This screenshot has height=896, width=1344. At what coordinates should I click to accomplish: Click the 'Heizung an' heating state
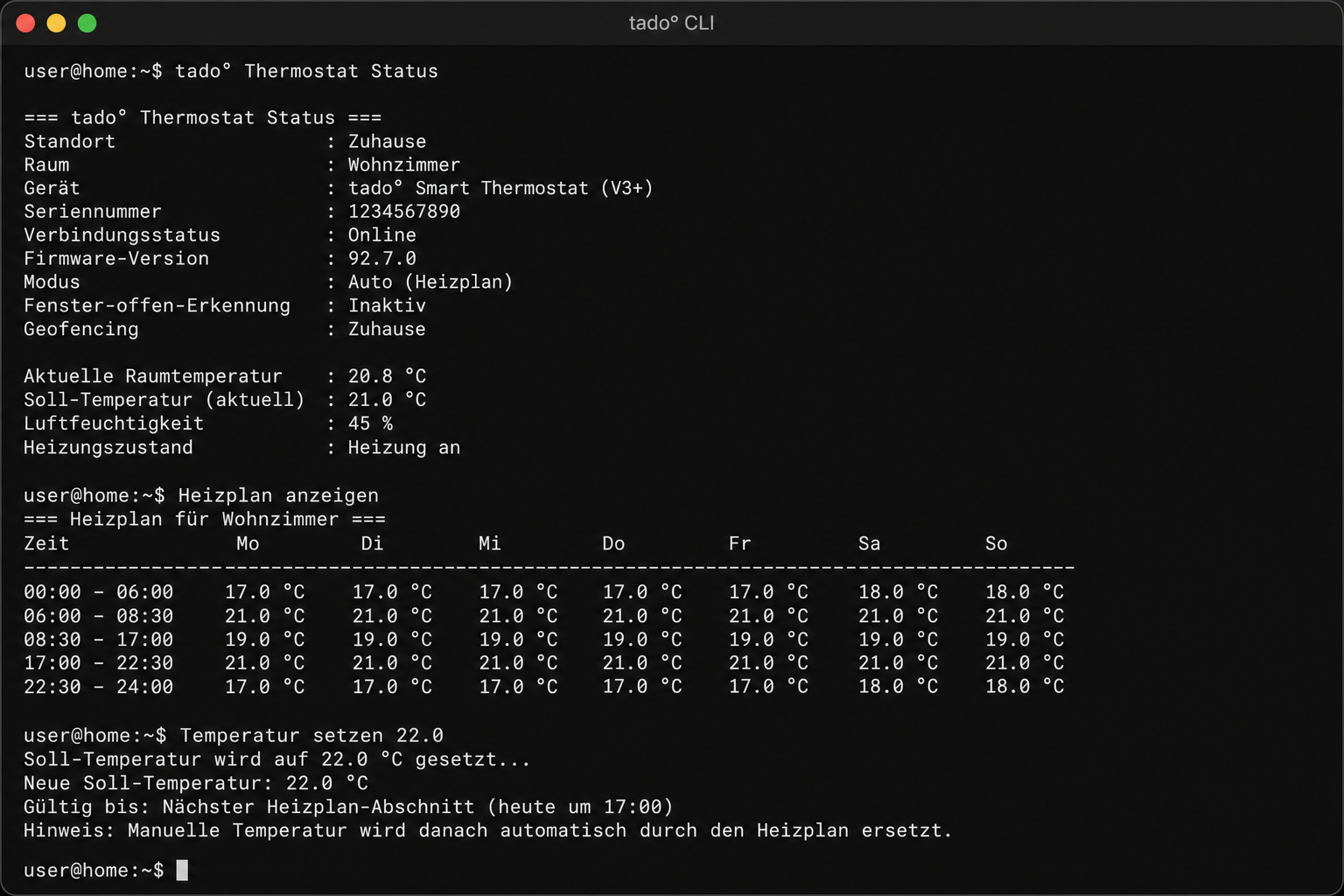(x=403, y=448)
